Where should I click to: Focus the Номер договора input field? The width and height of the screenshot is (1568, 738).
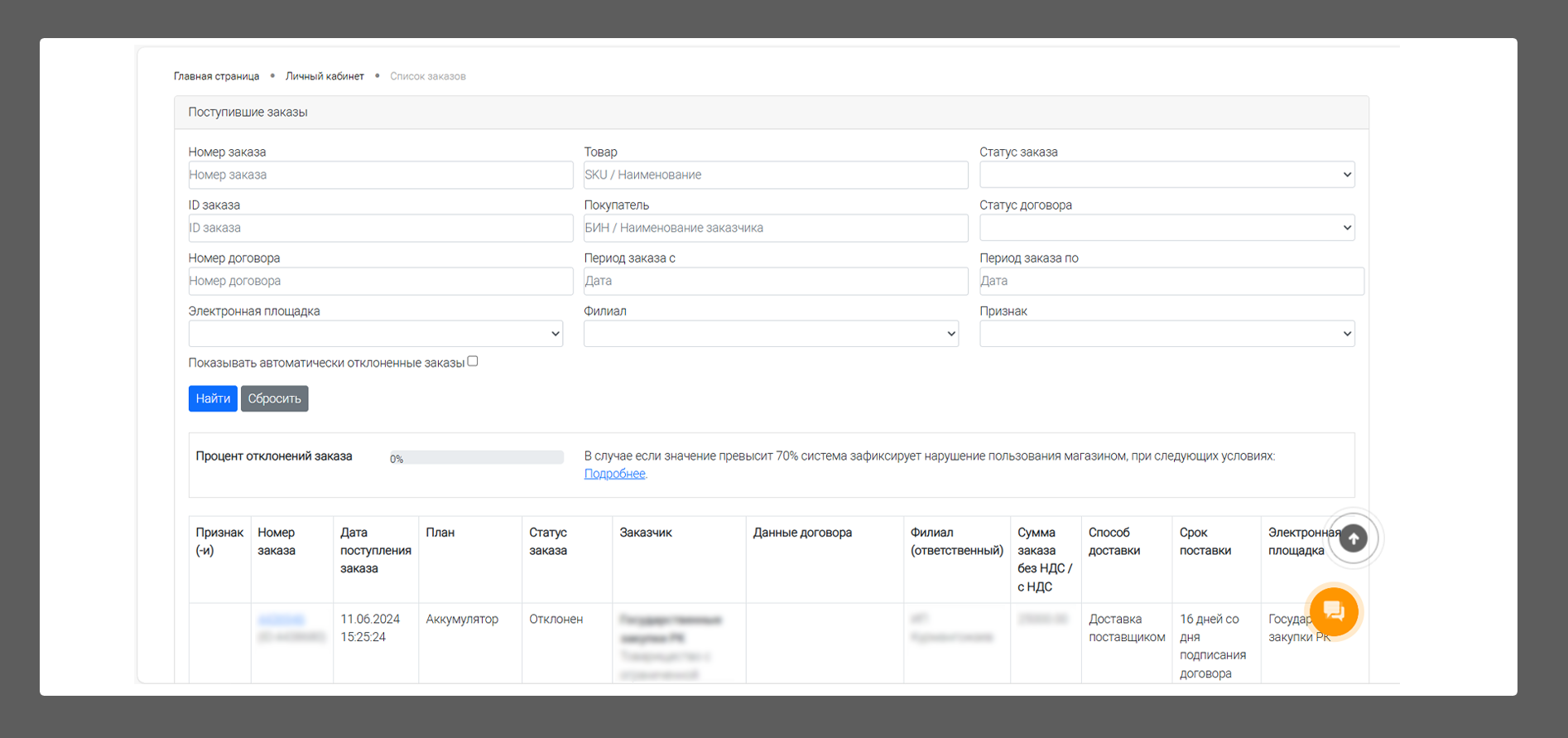point(381,281)
